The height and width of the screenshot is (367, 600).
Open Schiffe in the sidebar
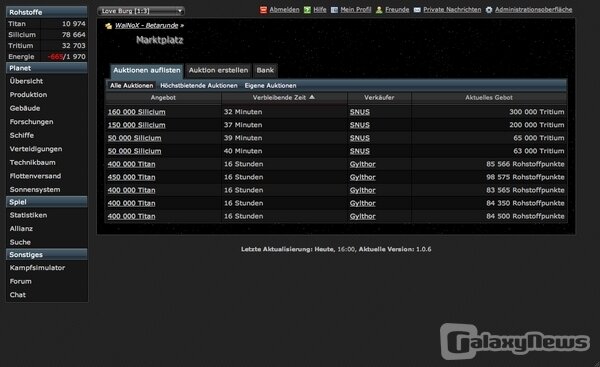pyautogui.click(x=22, y=135)
